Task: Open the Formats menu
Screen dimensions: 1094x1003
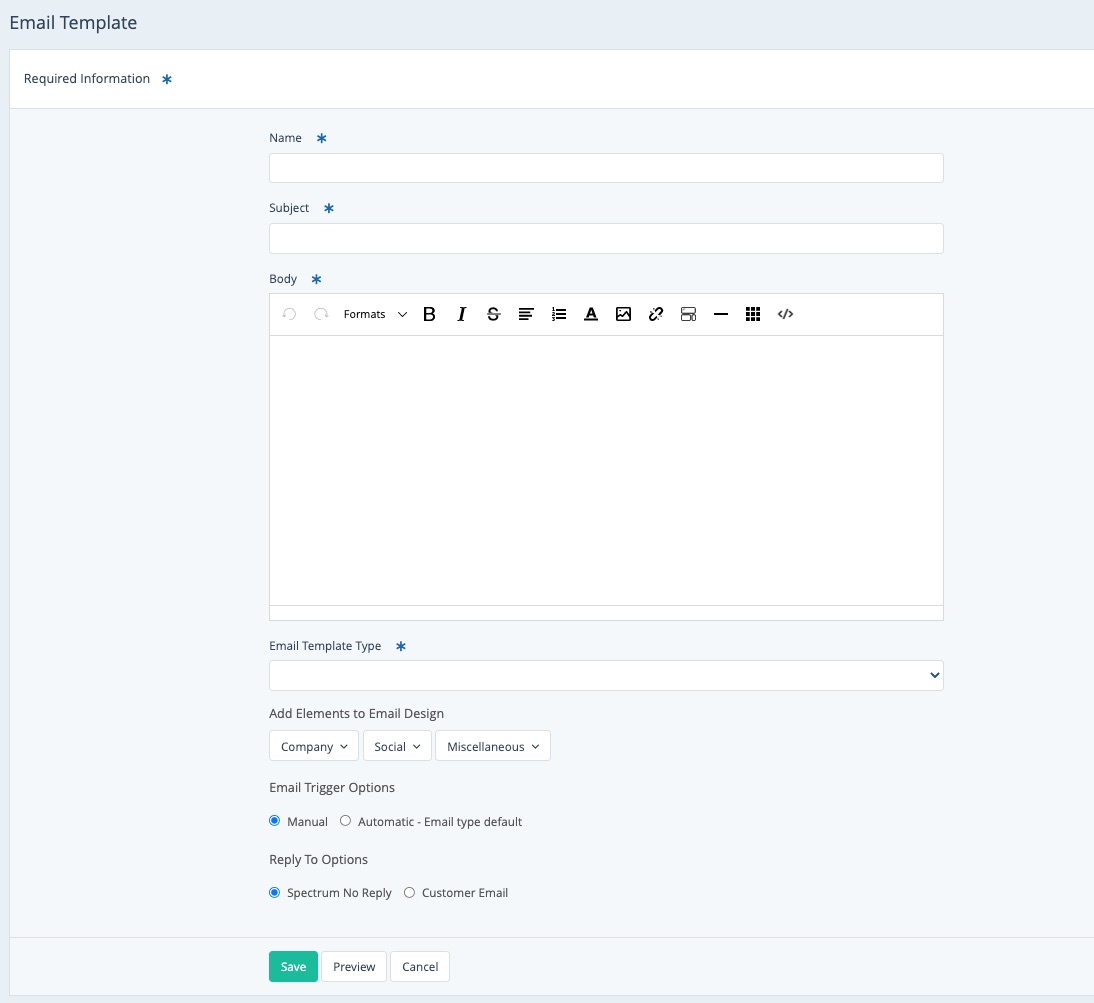Action: (374, 314)
